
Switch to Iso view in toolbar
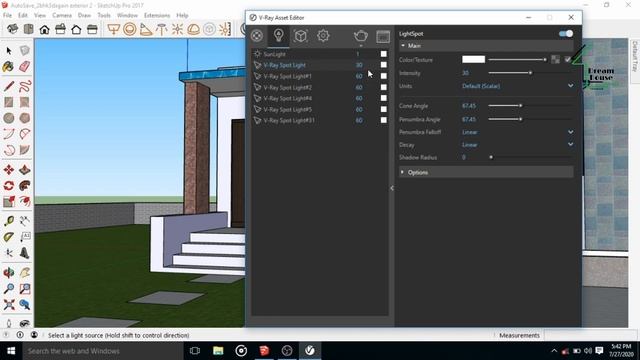click(12, 29)
